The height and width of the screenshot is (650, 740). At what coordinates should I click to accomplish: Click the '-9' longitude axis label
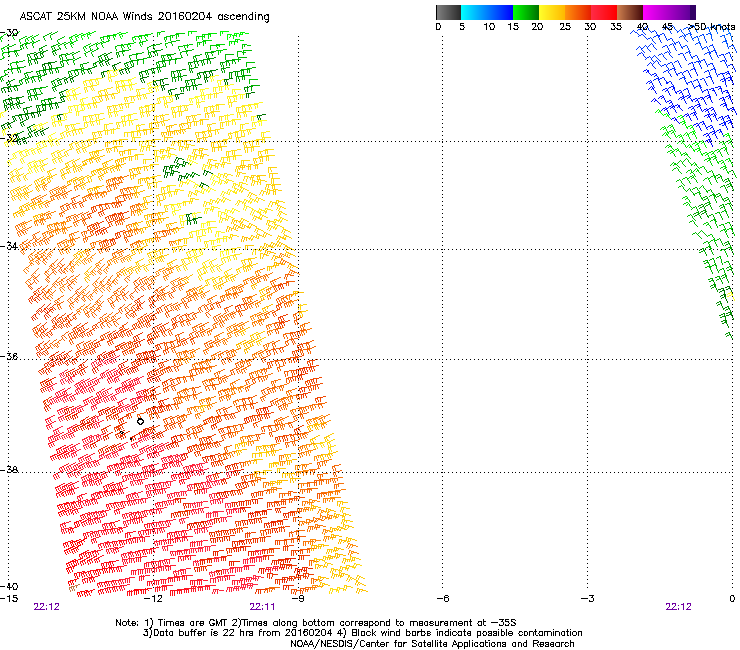(x=298, y=599)
